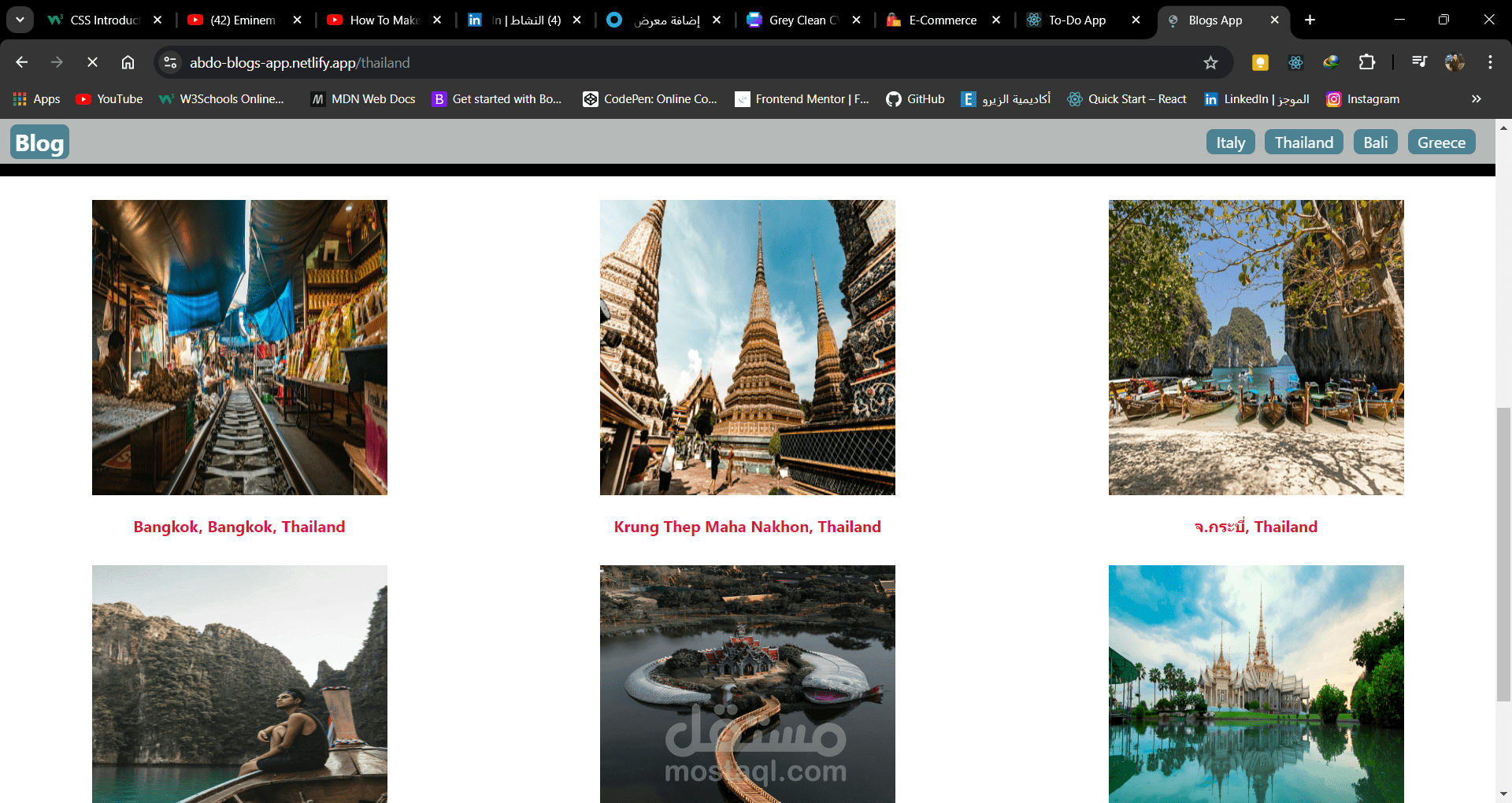The height and width of the screenshot is (803, 1512).
Task: Open media controls icon in toolbar
Action: (x=1419, y=62)
